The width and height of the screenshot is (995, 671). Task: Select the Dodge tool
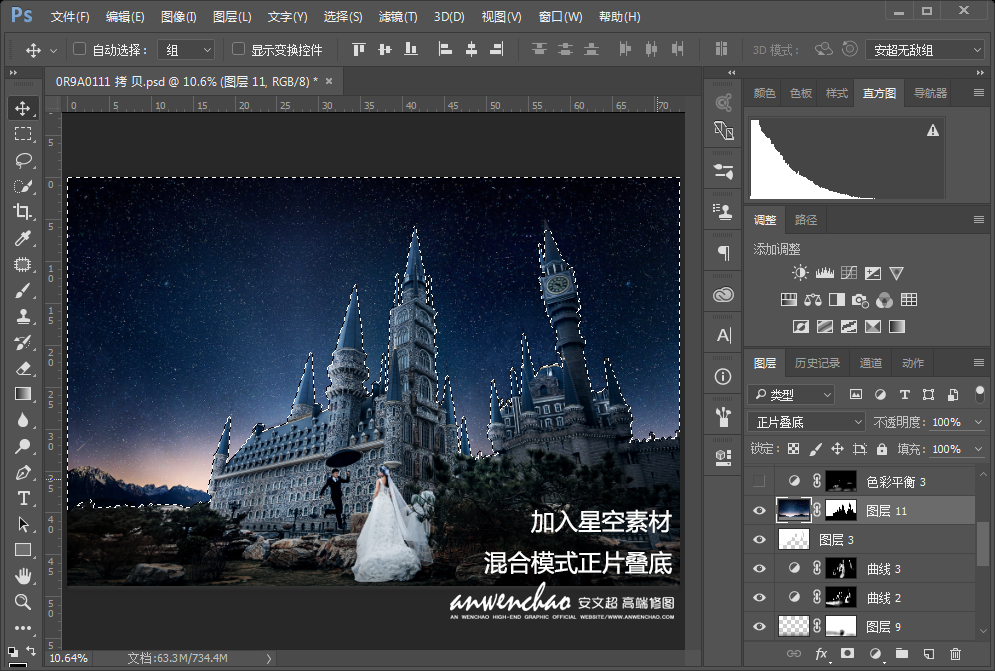(x=23, y=446)
